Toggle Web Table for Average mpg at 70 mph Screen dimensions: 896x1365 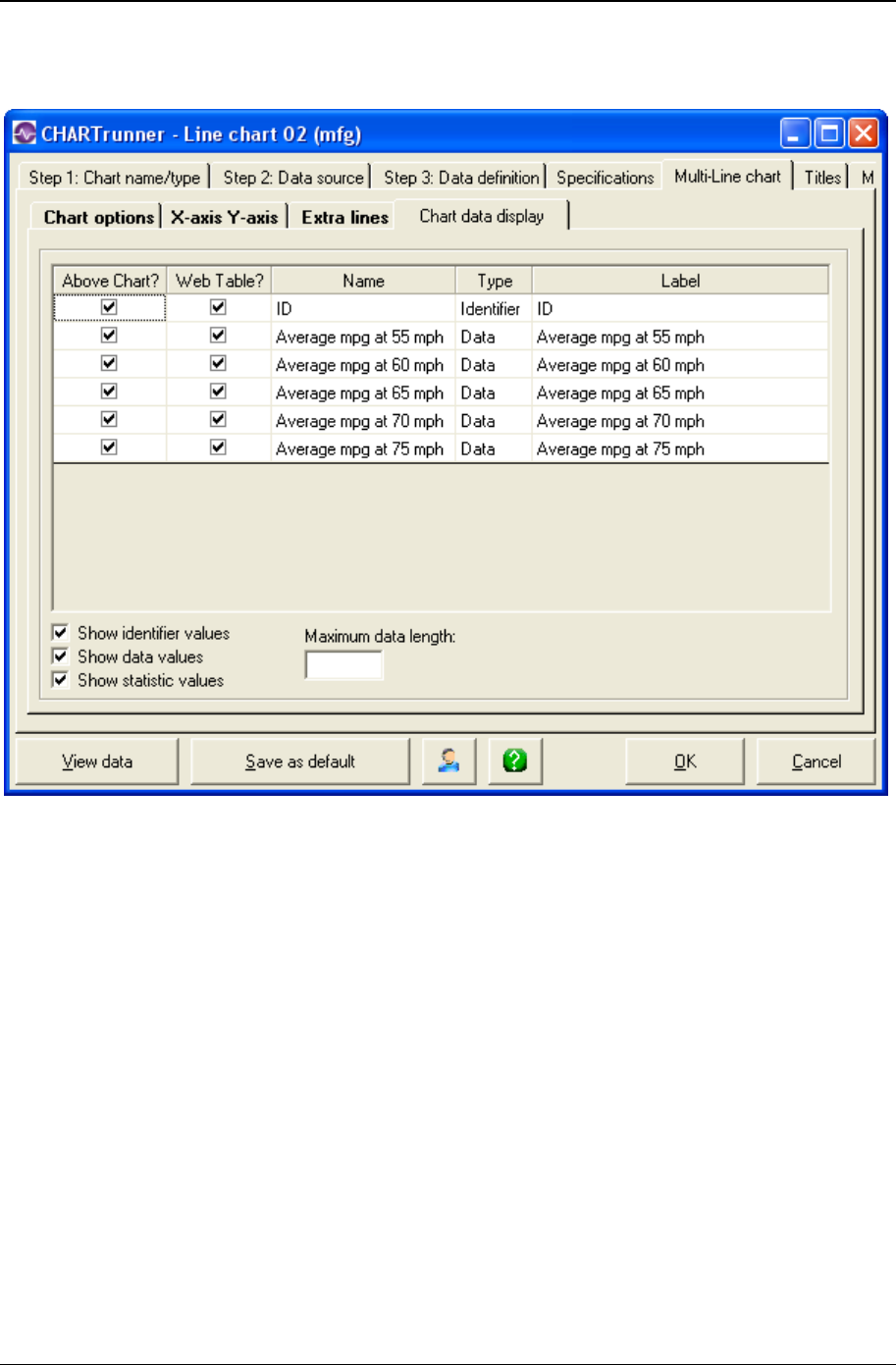pos(218,420)
